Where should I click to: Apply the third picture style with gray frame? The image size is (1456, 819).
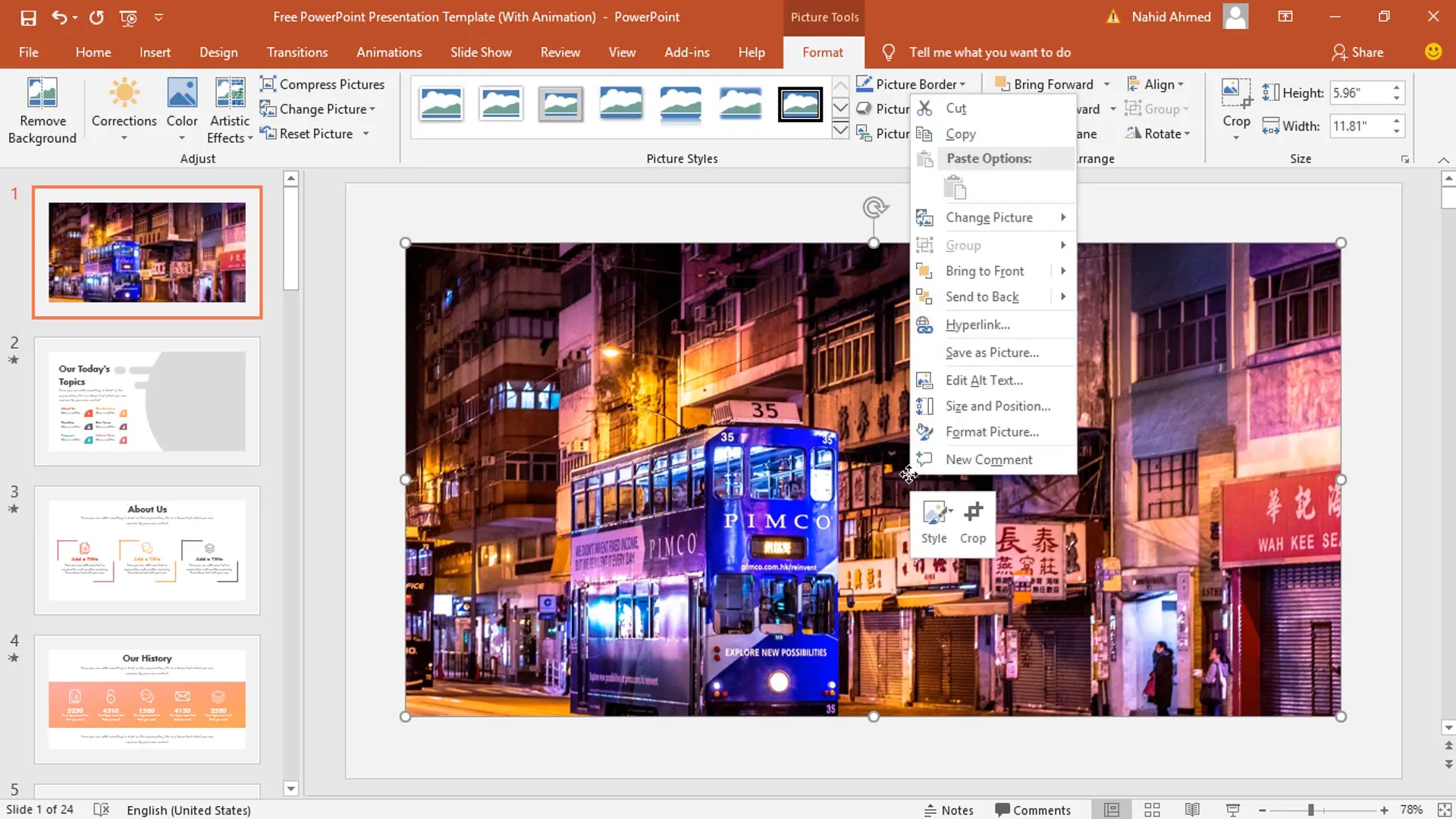(x=560, y=105)
